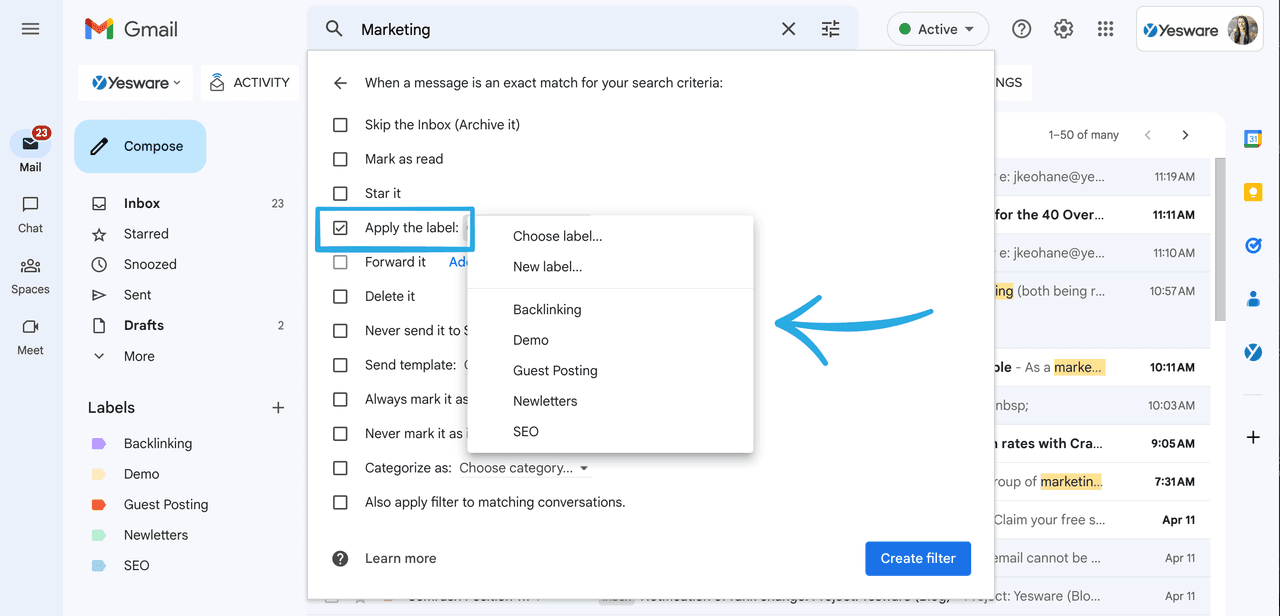The image size is (1280, 616).
Task: Uncheck the 'Apply the label' checkbox
Action: click(340, 227)
